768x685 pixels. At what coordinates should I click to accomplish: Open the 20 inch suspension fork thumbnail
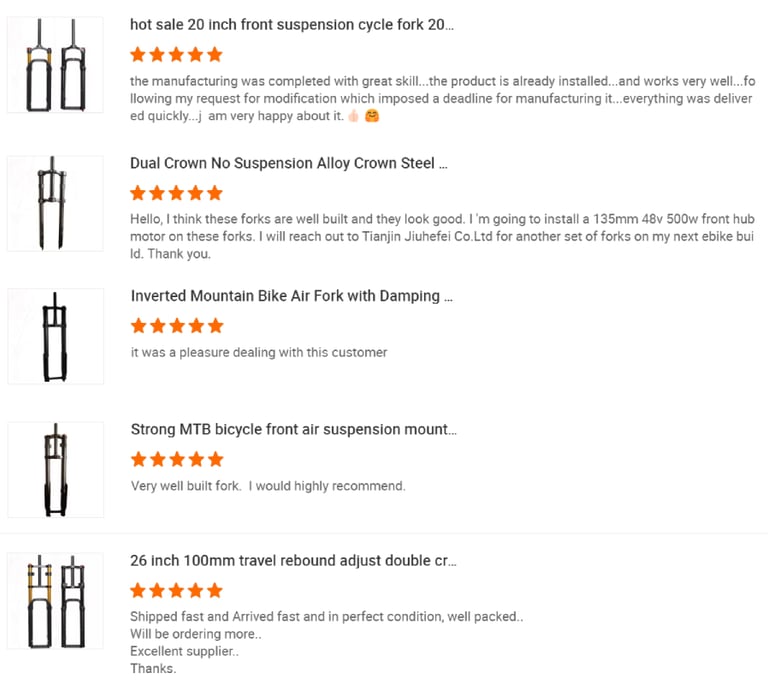coord(55,65)
